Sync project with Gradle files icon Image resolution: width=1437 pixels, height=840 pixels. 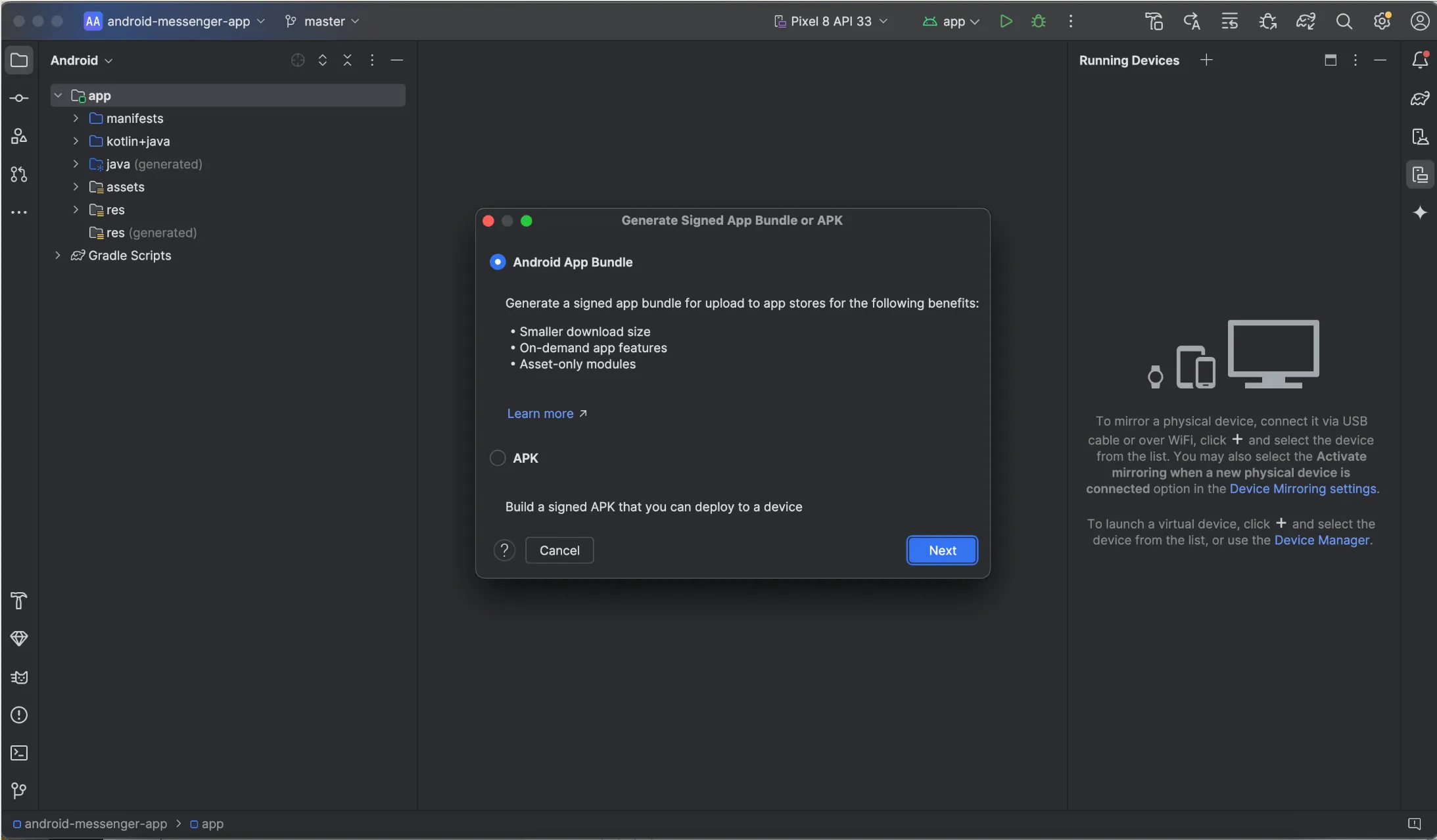tap(1306, 21)
